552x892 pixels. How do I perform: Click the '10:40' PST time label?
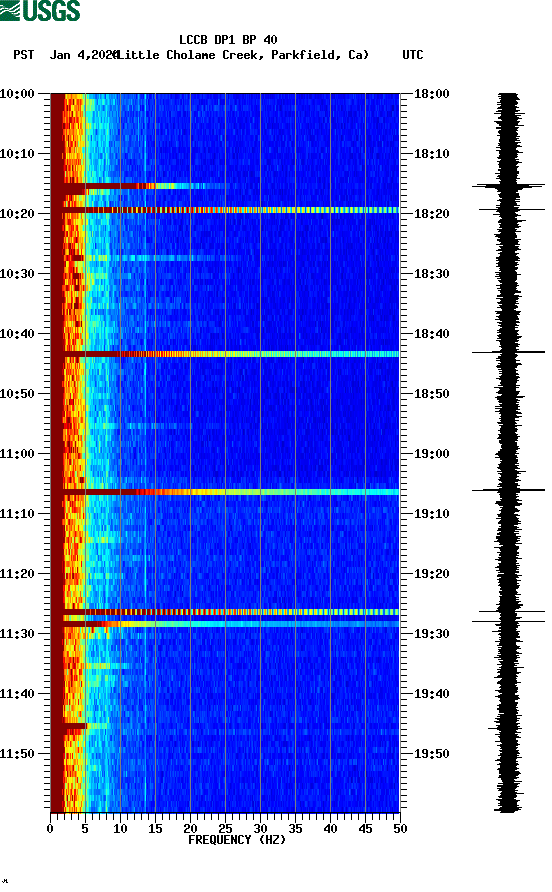coord(17,334)
